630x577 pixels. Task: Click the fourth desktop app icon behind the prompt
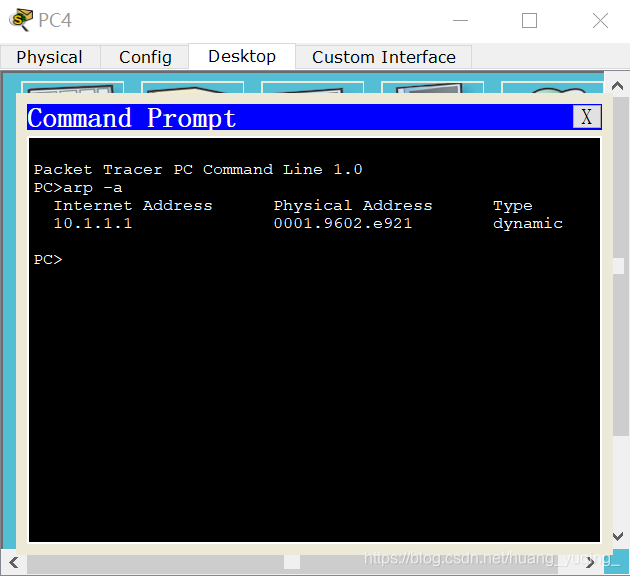point(432,87)
